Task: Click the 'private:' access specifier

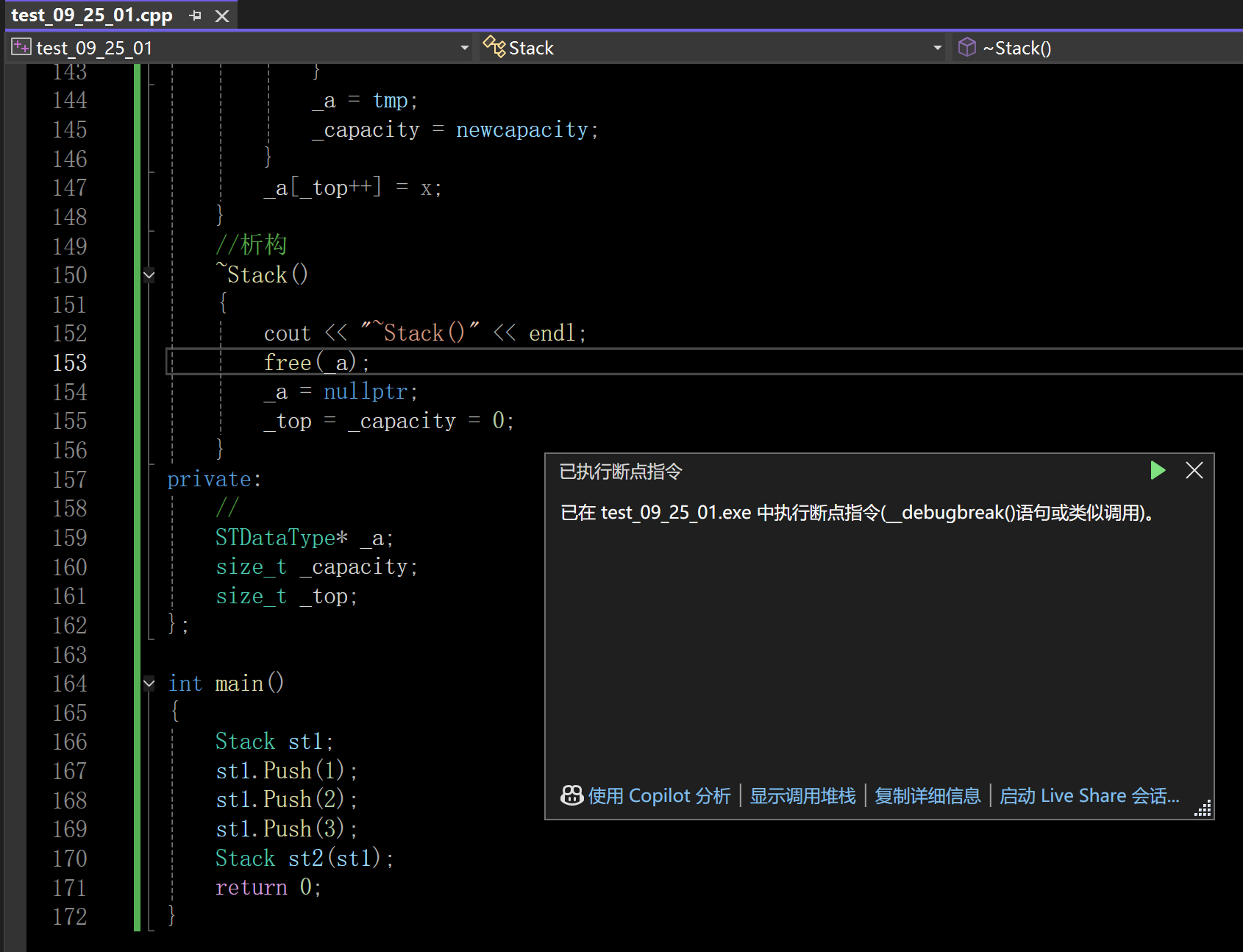Action: tap(214, 480)
